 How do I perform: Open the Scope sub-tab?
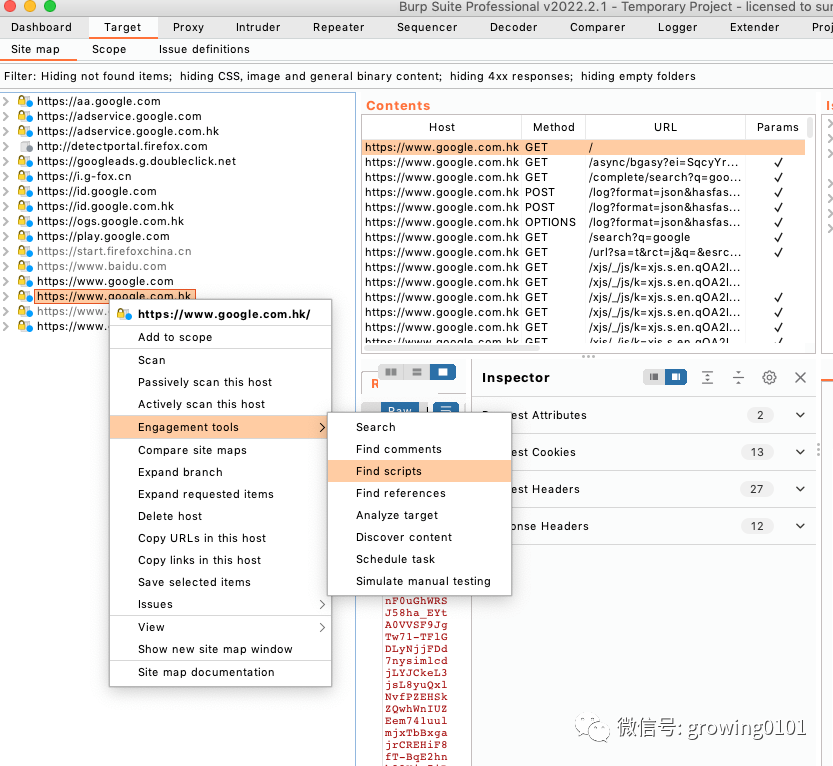(109, 49)
